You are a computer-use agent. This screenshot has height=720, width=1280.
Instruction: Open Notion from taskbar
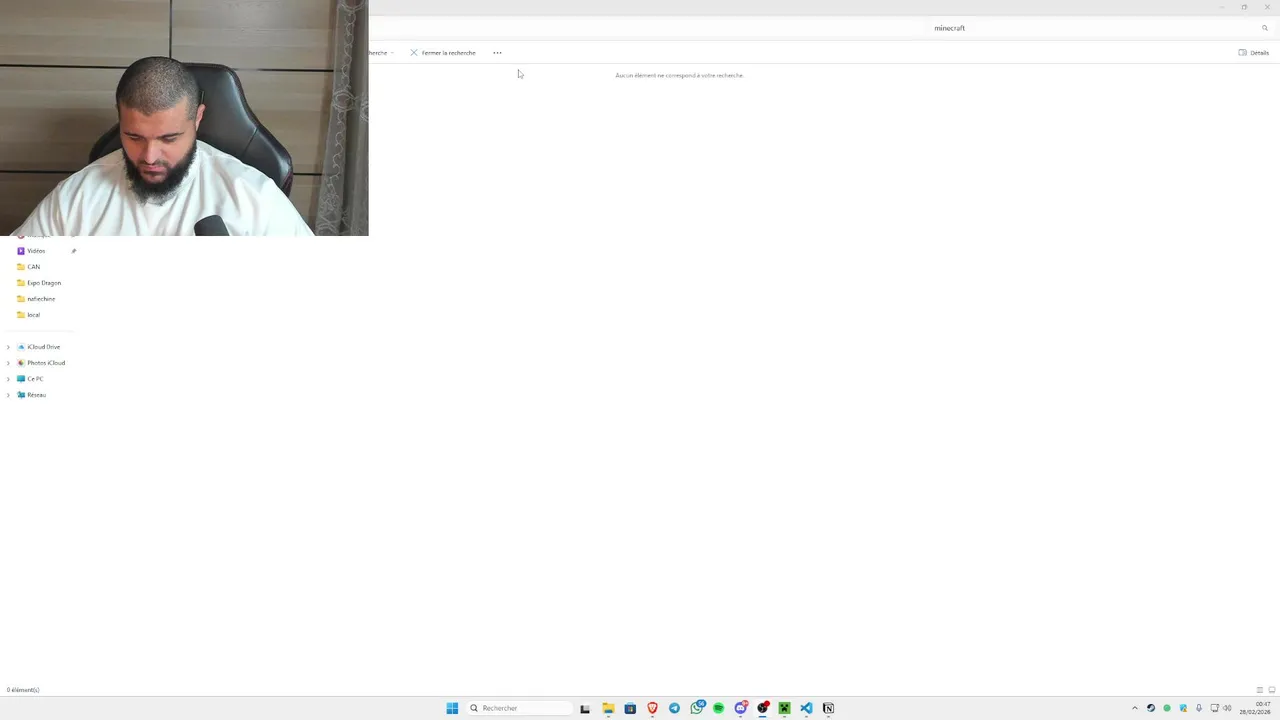pyautogui.click(x=828, y=708)
